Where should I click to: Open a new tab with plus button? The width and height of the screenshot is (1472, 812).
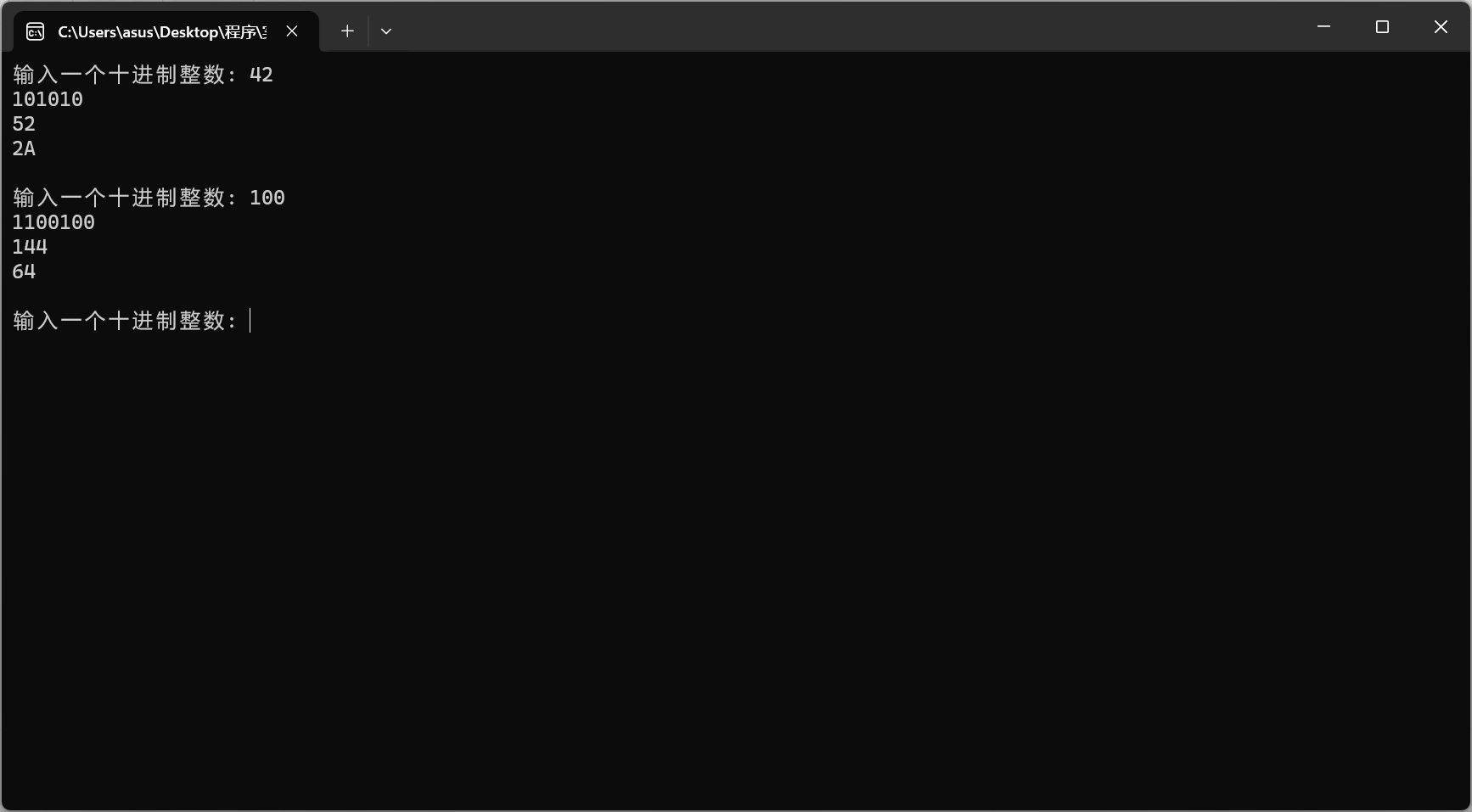[x=347, y=31]
